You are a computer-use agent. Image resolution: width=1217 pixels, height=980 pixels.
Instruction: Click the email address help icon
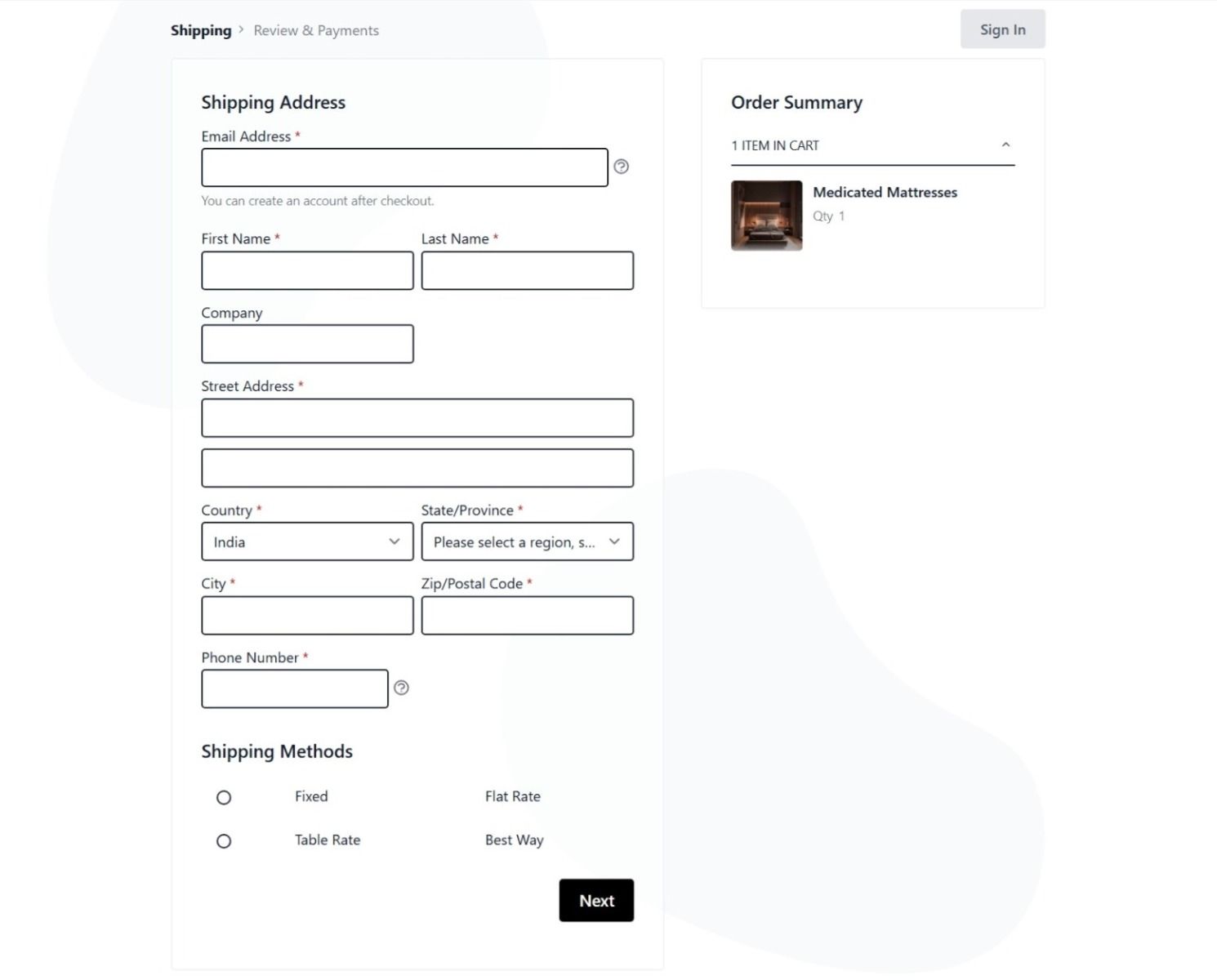click(622, 167)
